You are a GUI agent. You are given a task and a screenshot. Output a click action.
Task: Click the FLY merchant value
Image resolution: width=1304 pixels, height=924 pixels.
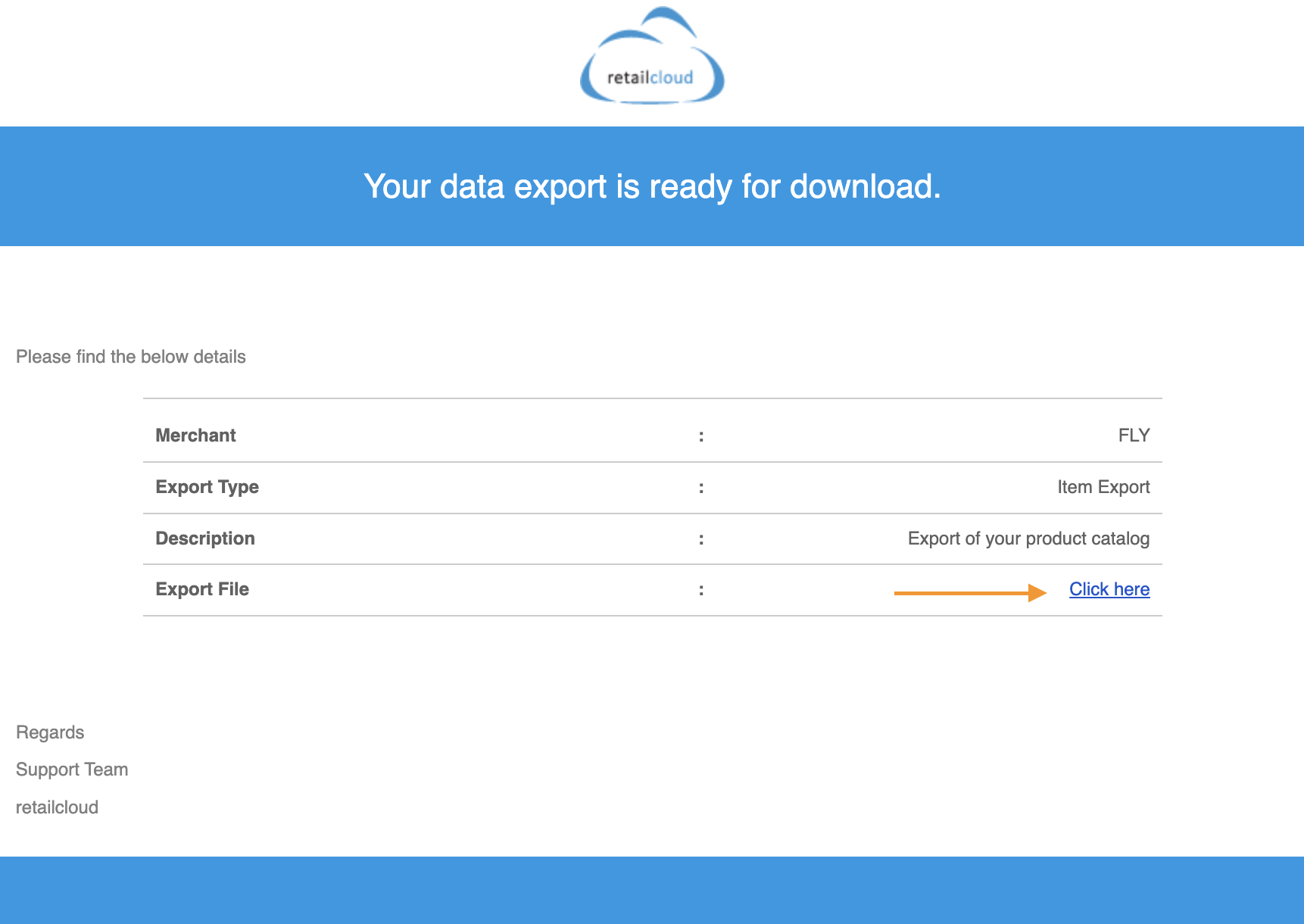point(1134,435)
